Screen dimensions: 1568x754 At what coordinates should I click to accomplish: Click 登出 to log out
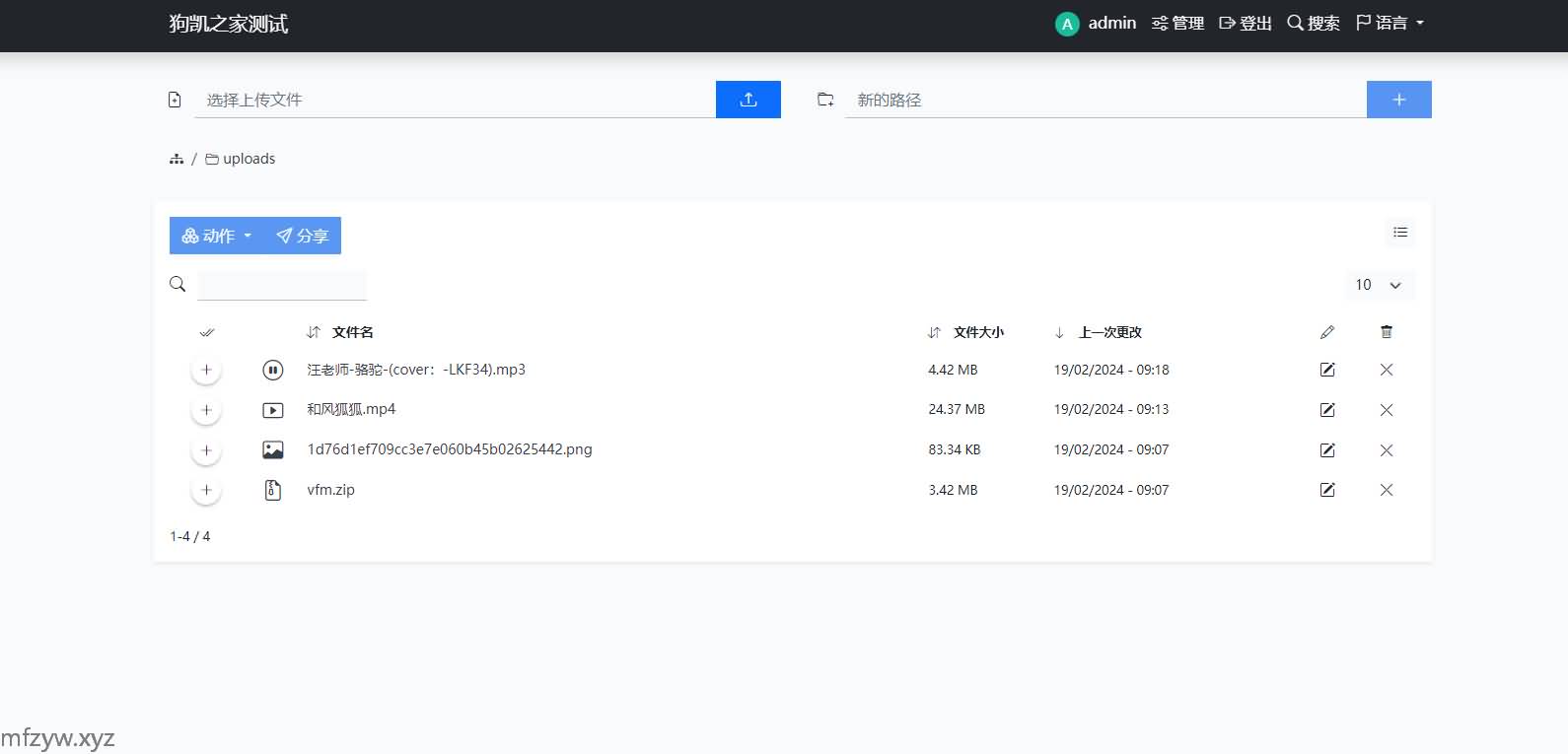click(x=1246, y=23)
